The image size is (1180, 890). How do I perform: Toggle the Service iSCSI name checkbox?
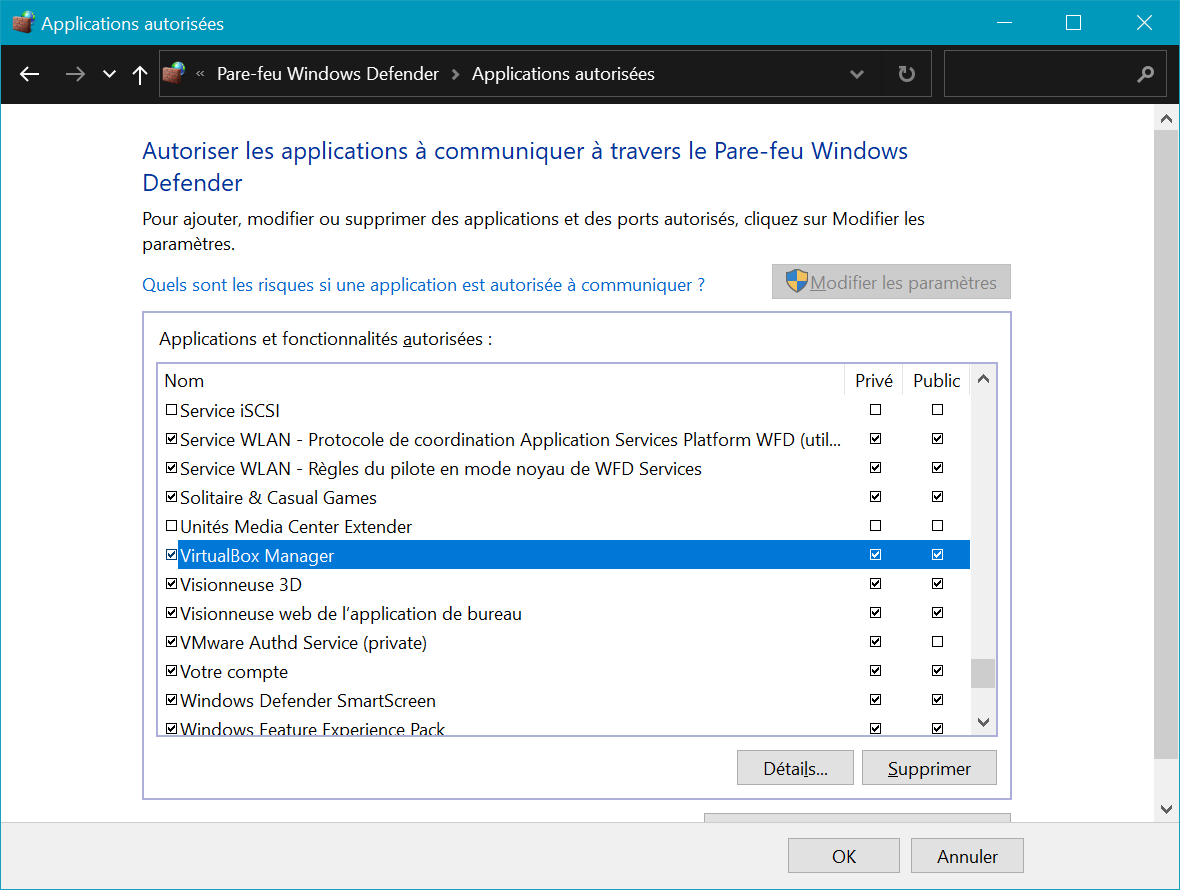[172, 410]
